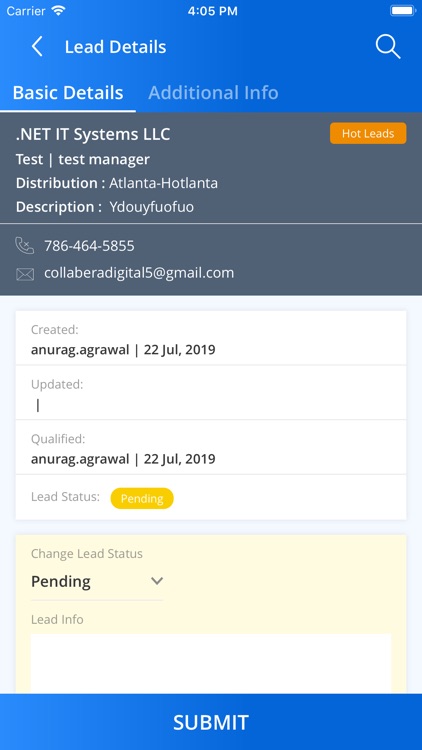
Task: Tap the battery indicator in status bar
Action: [x=403, y=11]
